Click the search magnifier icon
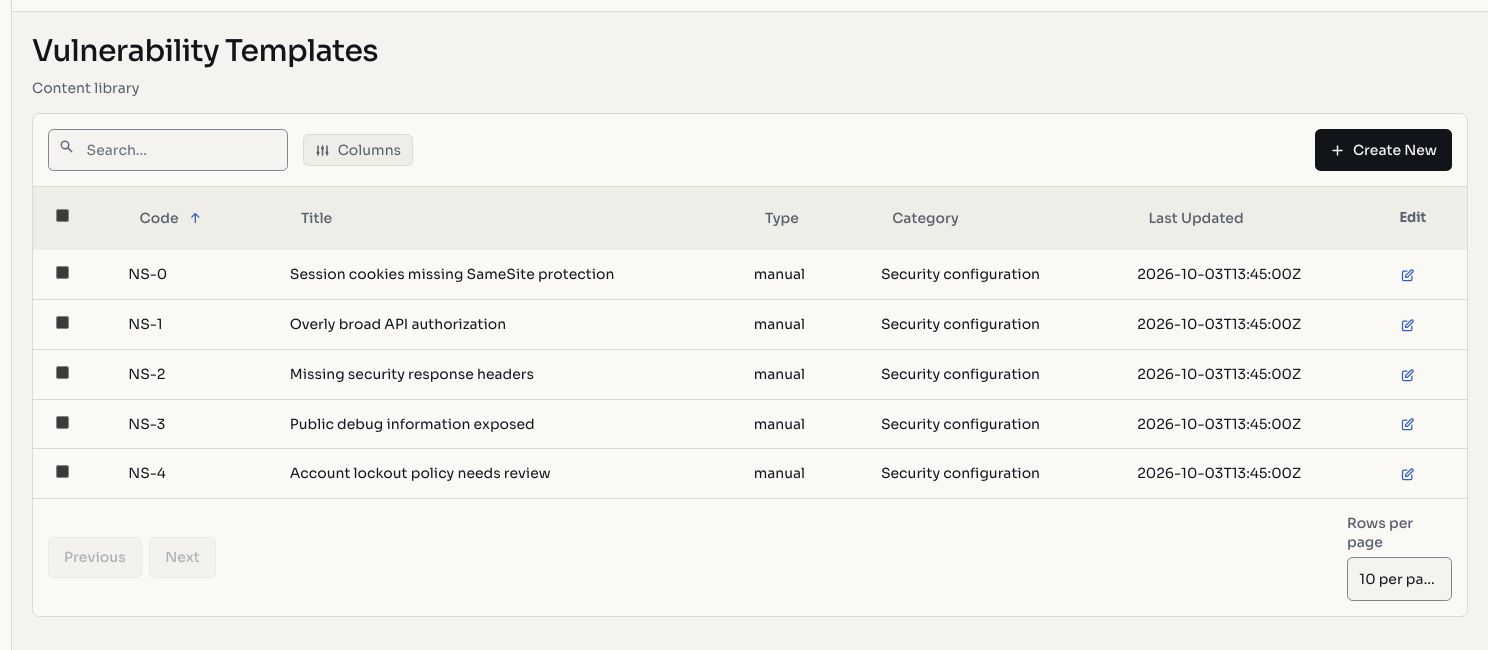This screenshot has height=650, width=1488. tap(67, 147)
